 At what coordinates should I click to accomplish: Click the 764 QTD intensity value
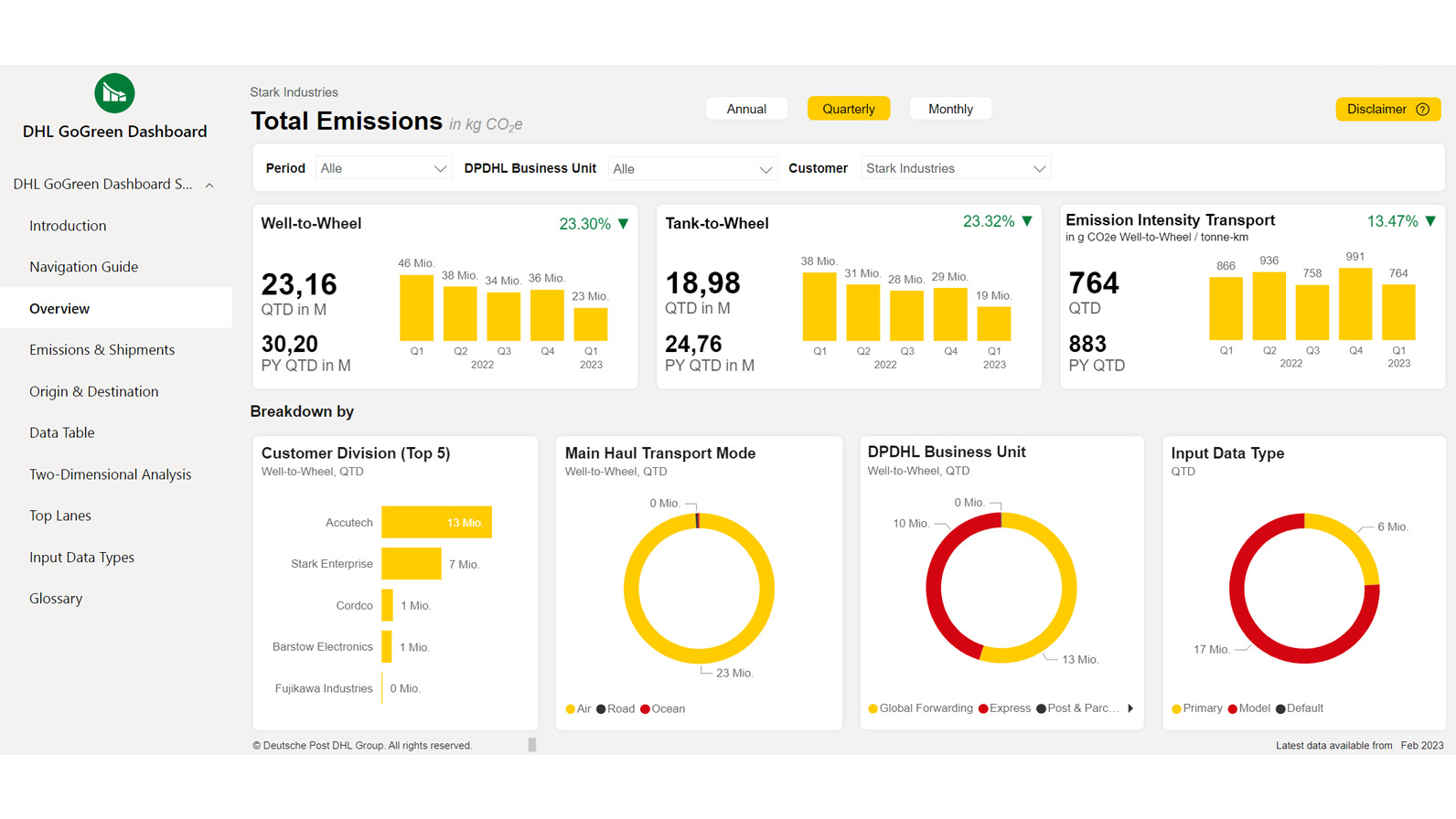(1094, 283)
